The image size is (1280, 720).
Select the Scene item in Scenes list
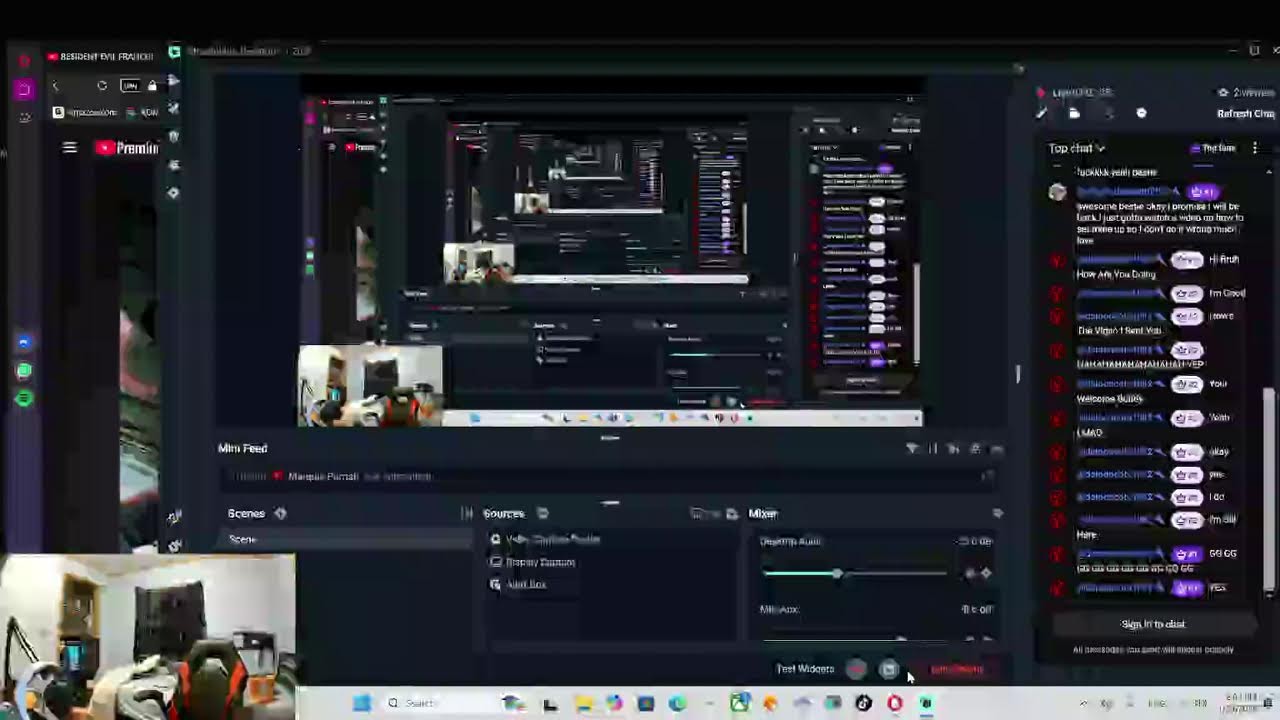tap(346, 540)
